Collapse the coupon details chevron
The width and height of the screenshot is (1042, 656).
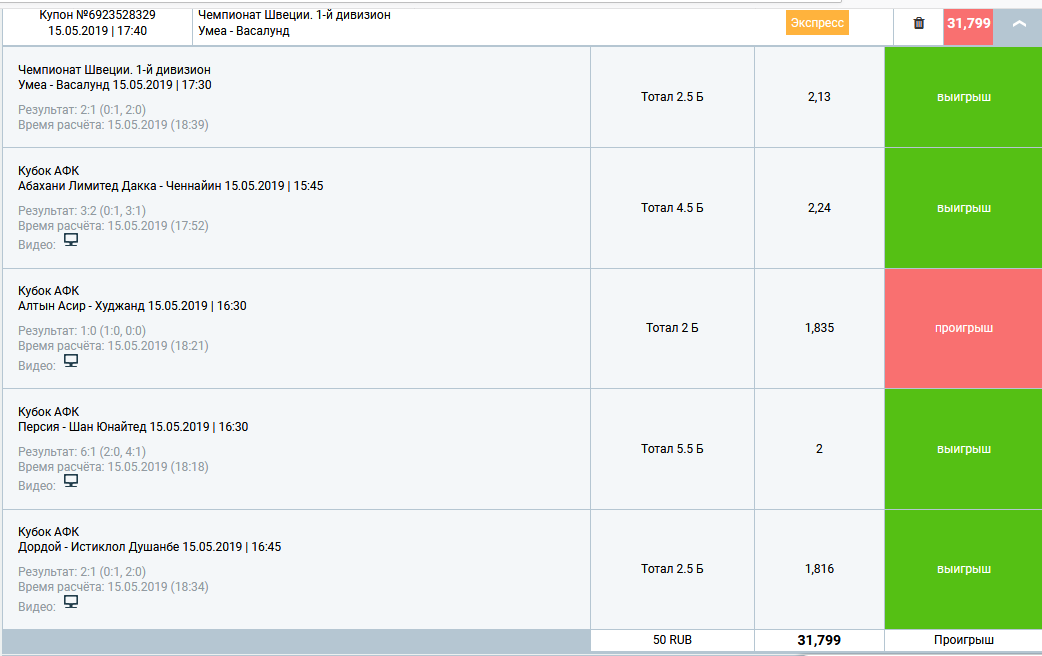pos(1019,23)
